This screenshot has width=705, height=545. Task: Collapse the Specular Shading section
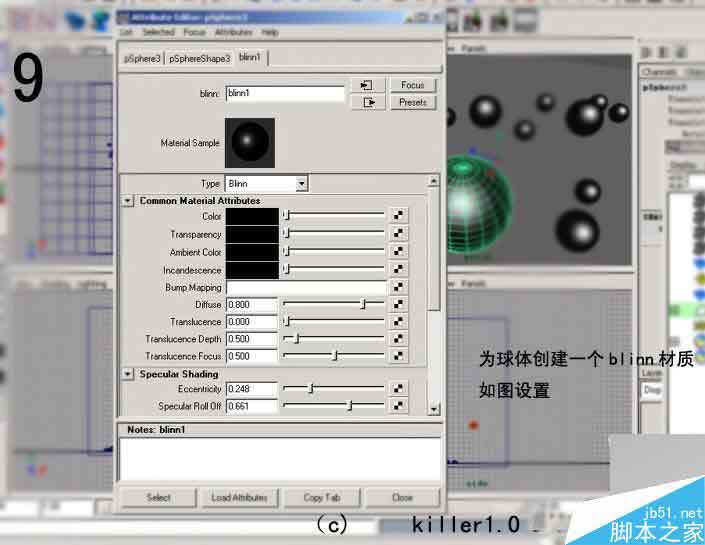128,374
